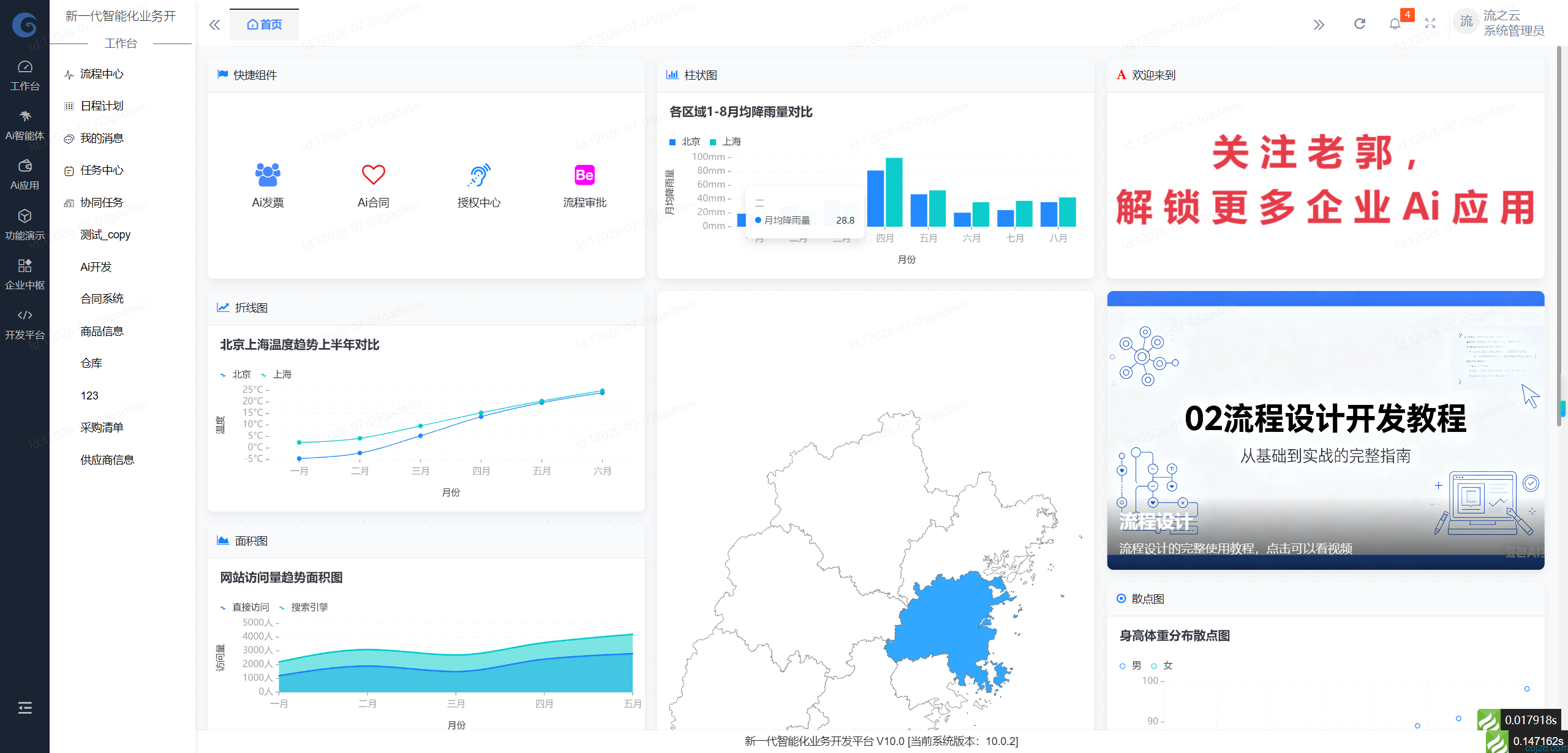Click the 欢迎来到 red A icon
Viewport: 1568px width, 753px height.
pos(1121,75)
